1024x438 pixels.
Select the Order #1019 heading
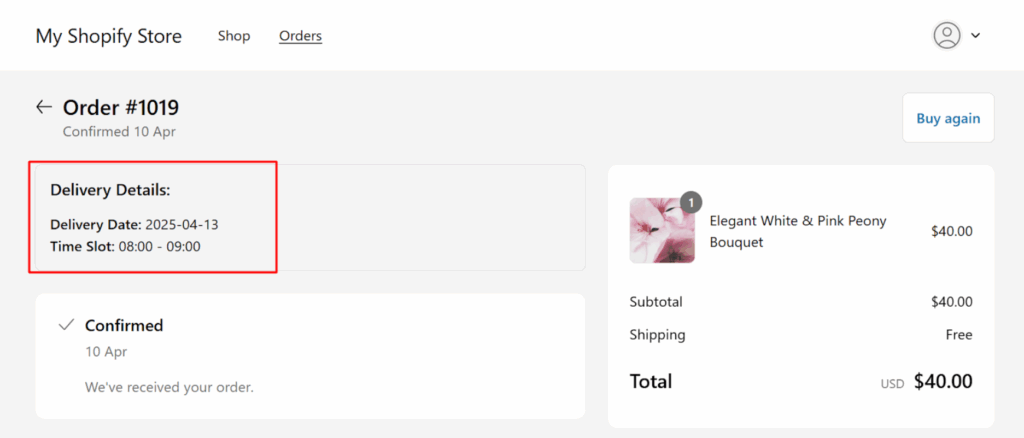121,108
